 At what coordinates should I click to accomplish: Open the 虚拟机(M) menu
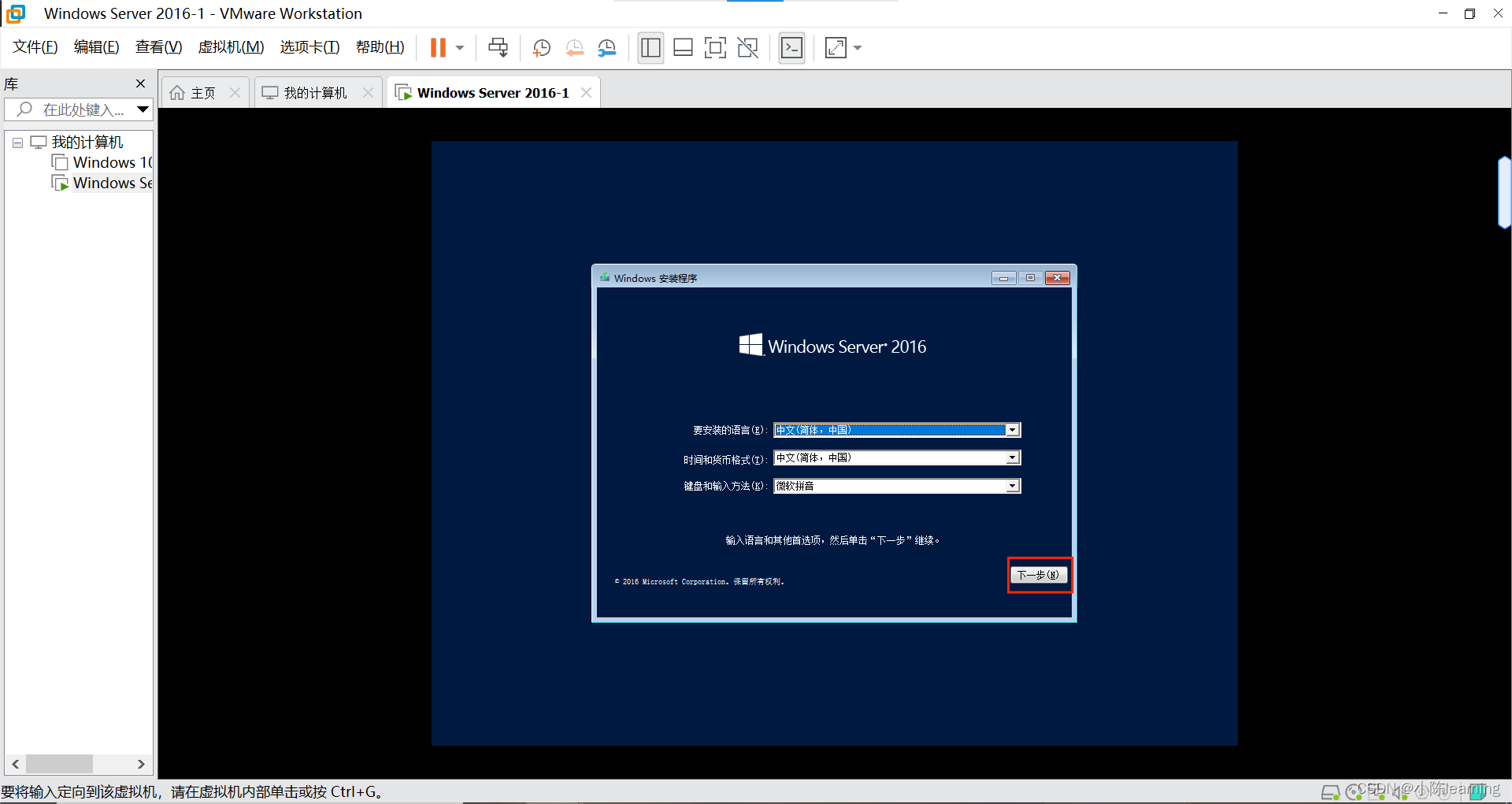pos(231,47)
